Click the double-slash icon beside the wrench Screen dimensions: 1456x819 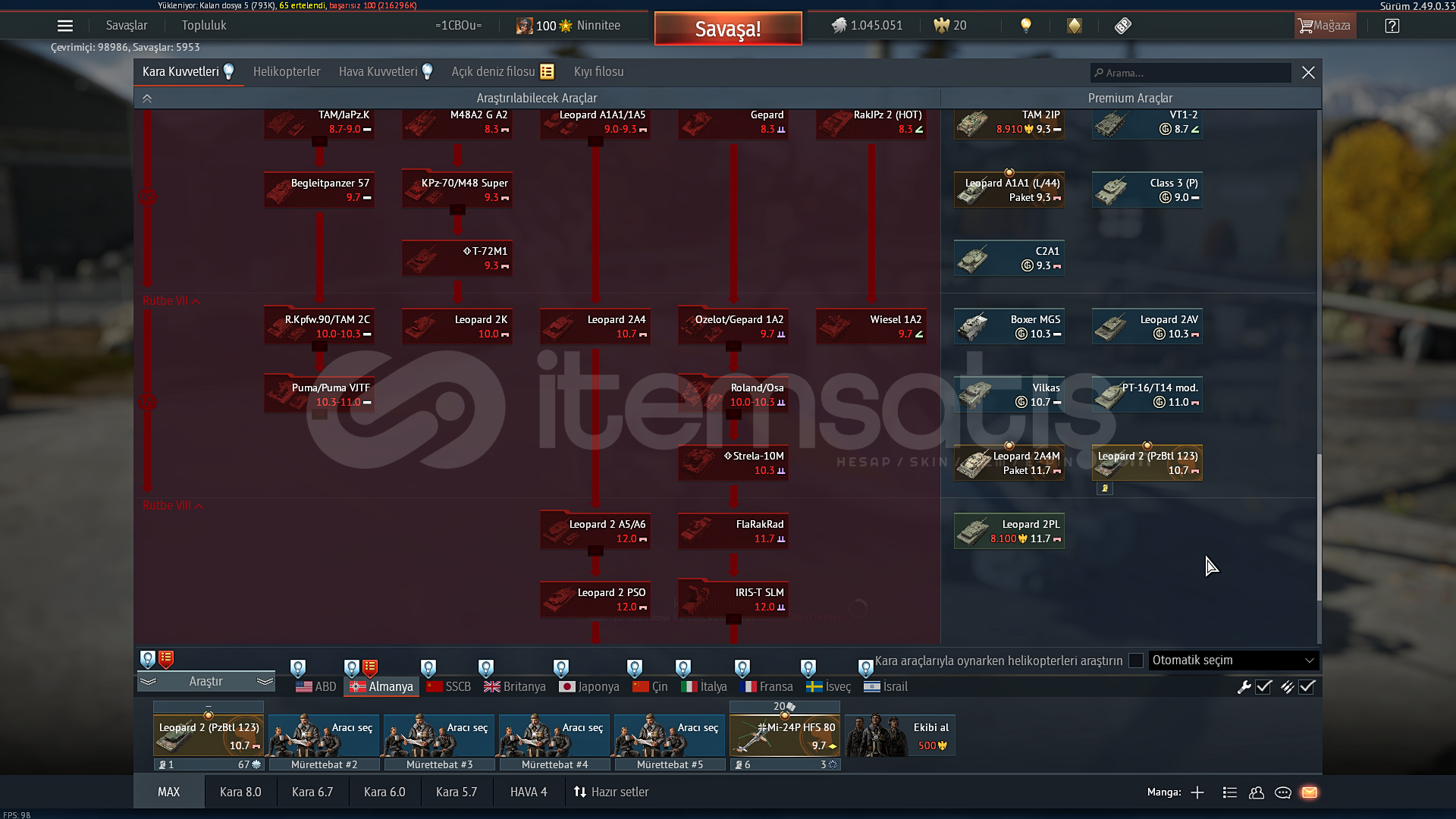pos(1287,687)
